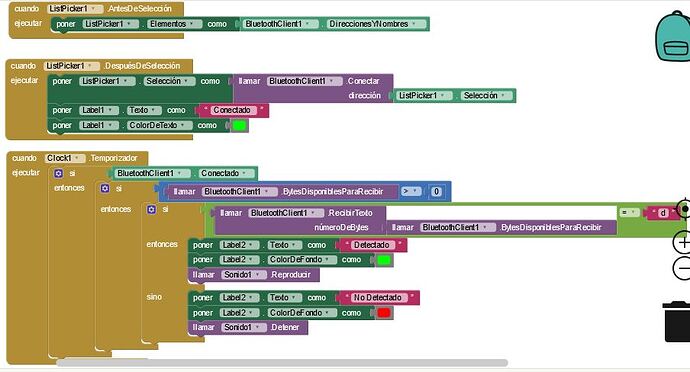Open the backpack storage icon
690x372 pixels.
point(673,37)
